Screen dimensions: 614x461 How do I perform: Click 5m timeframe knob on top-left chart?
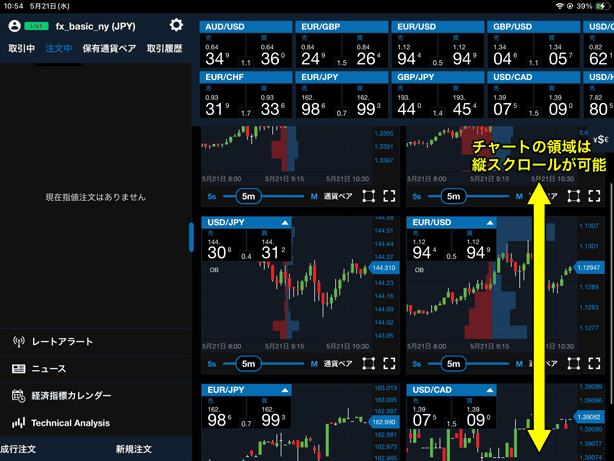coord(248,196)
